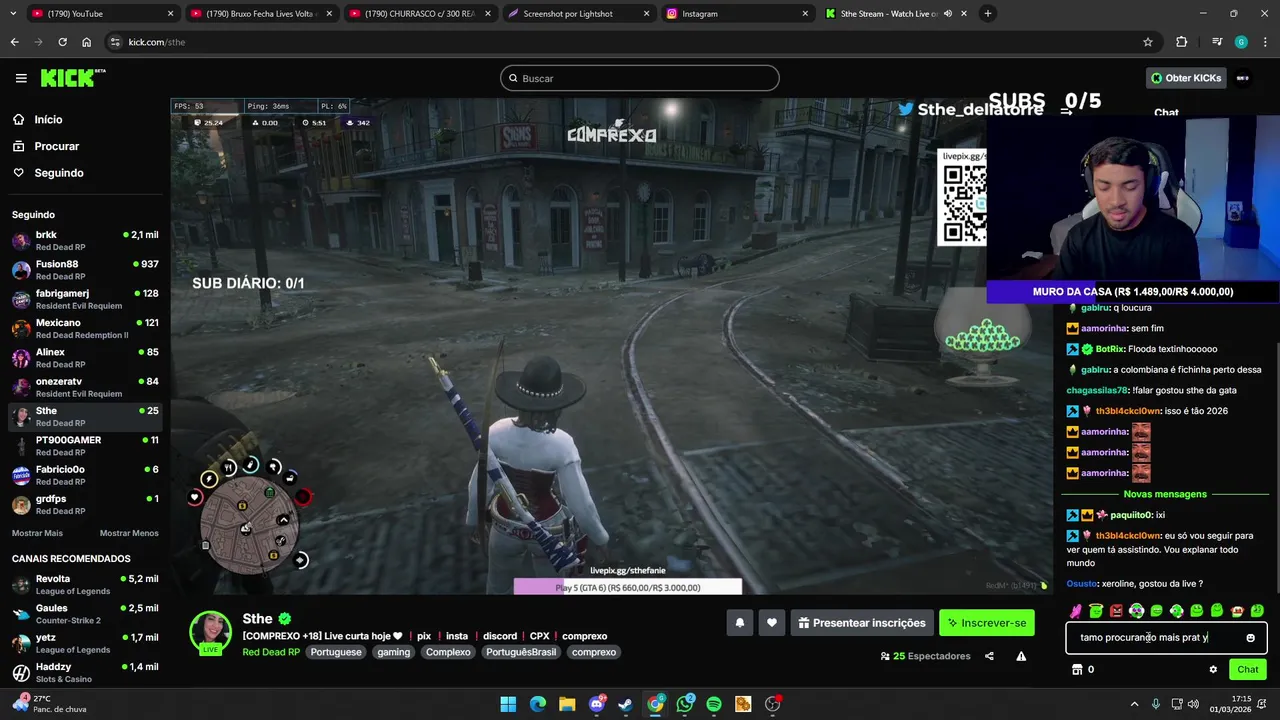Screen dimensions: 1280x720
Task: Open the hamburger sidebar menu
Action: [21, 78]
